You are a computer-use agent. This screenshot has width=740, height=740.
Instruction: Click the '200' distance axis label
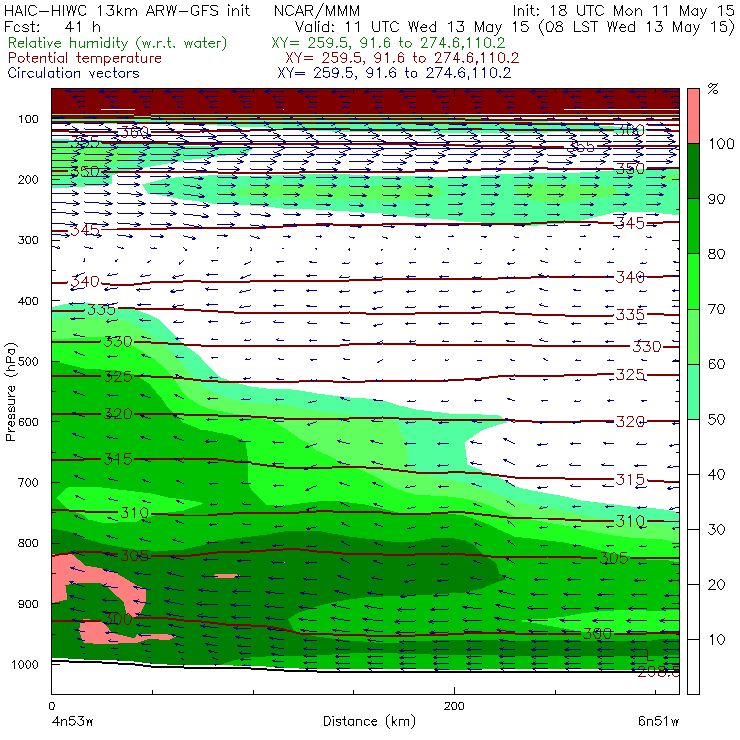(x=454, y=706)
